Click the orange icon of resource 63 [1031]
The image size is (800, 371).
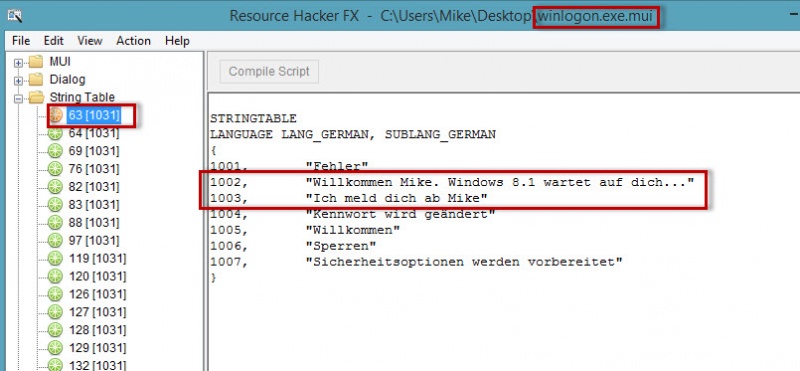pos(56,115)
